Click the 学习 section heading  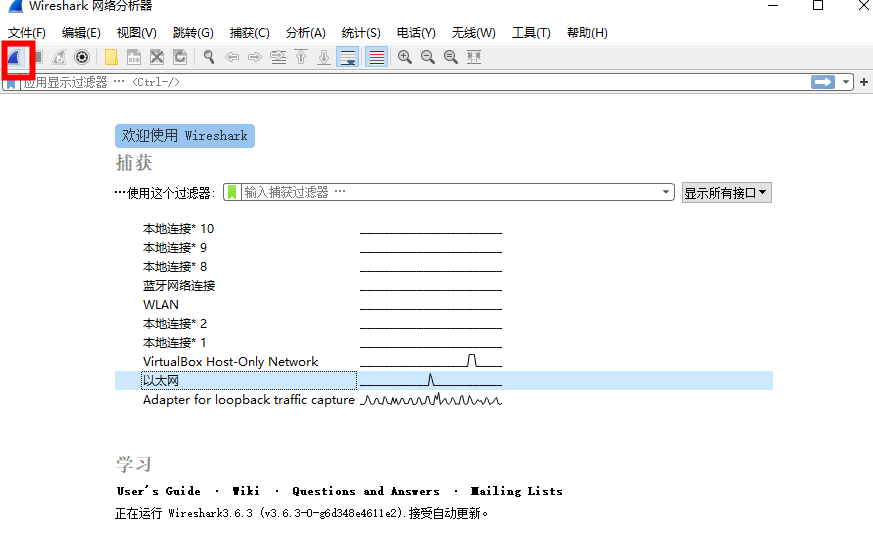tap(134, 464)
